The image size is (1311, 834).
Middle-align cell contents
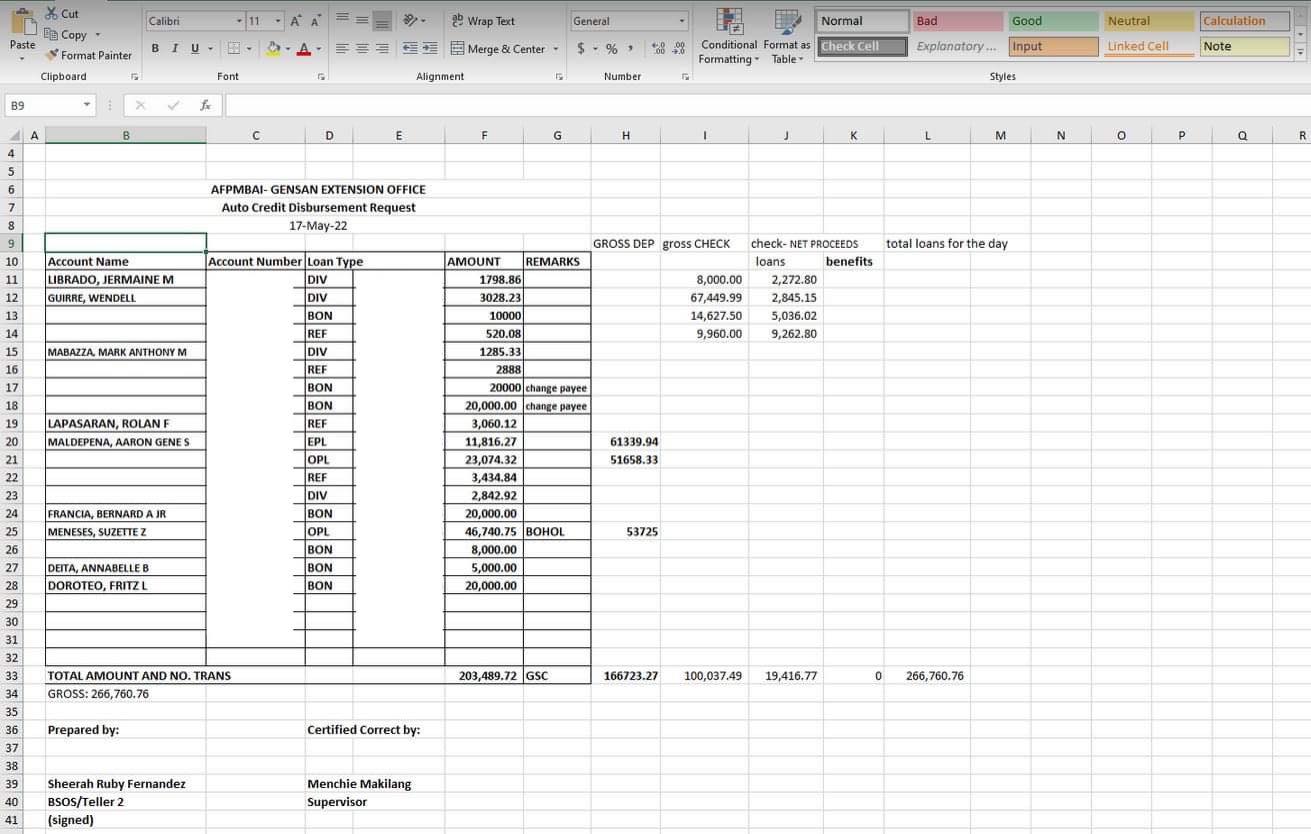point(362,20)
